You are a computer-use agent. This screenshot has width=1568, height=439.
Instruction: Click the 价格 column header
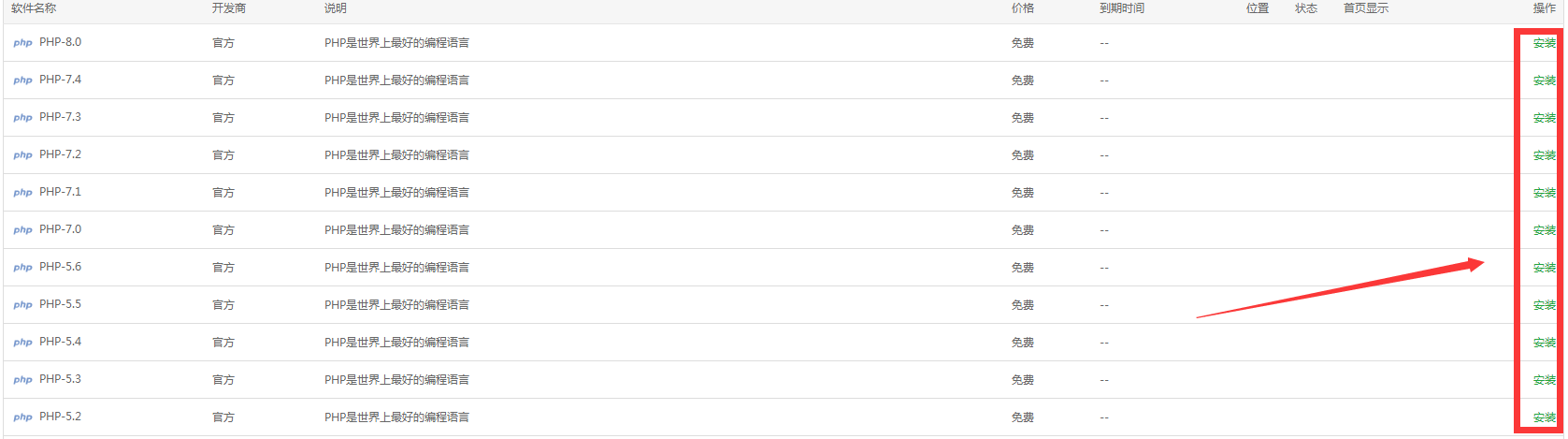[x=1023, y=8]
